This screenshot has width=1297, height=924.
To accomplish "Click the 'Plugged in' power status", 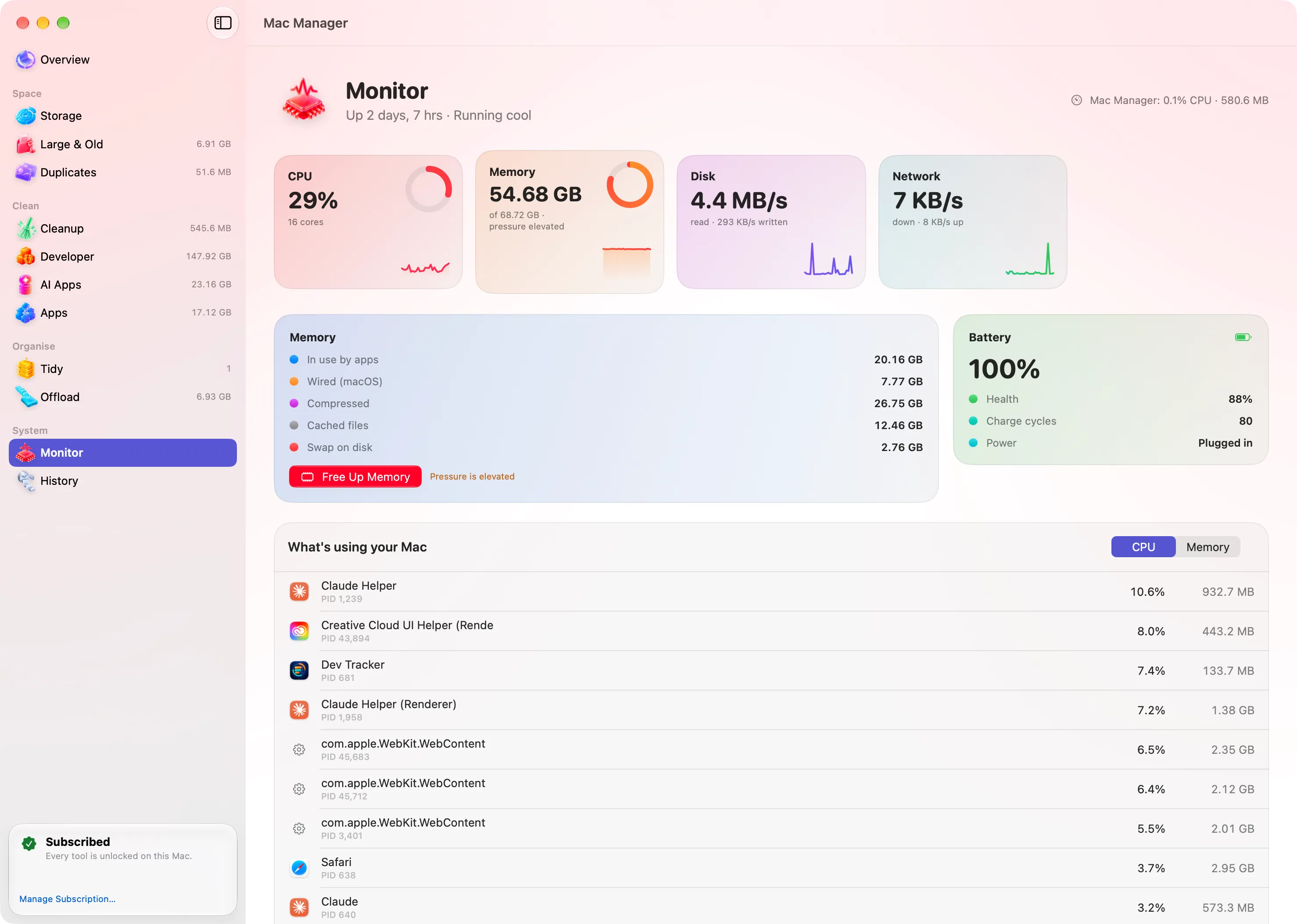I will point(1225,443).
